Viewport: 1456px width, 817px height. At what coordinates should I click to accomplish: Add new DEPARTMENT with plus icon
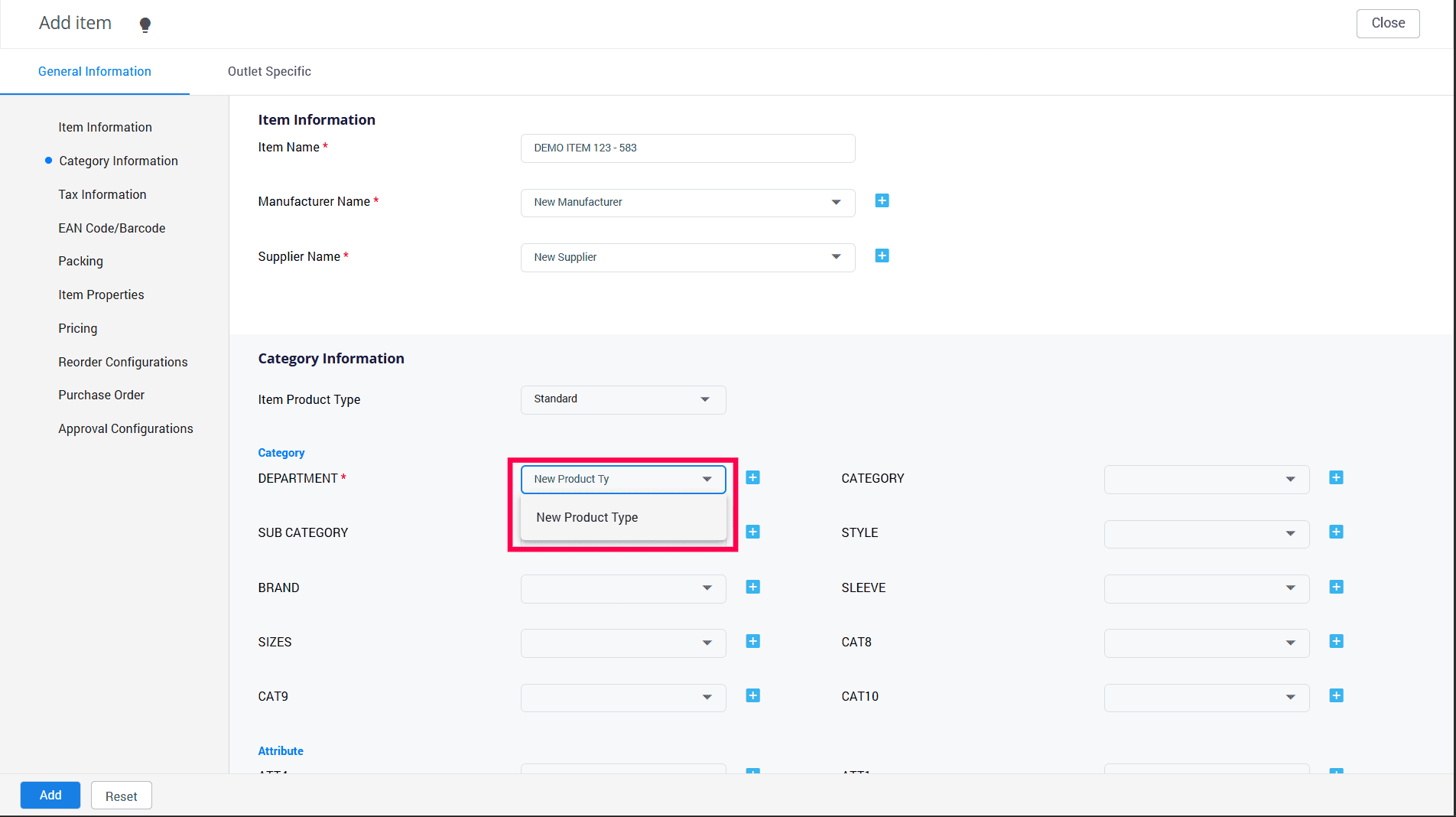tap(752, 478)
